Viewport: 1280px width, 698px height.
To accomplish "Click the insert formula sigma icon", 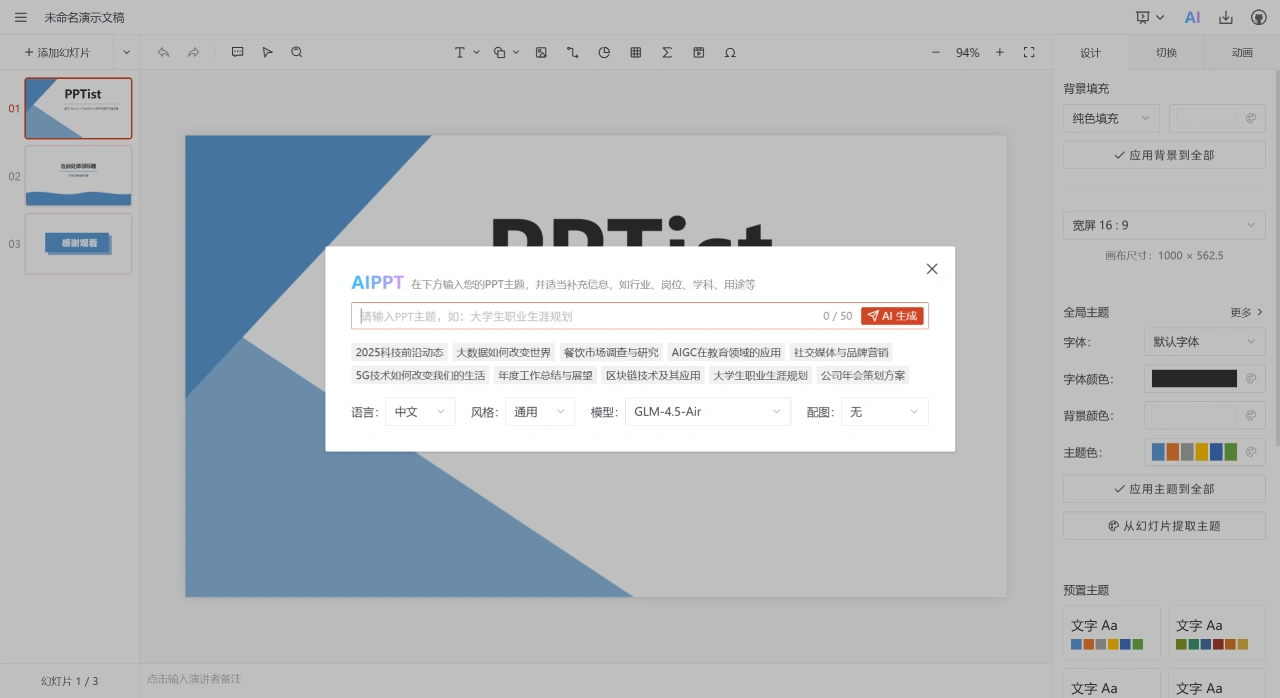I will point(667,52).
